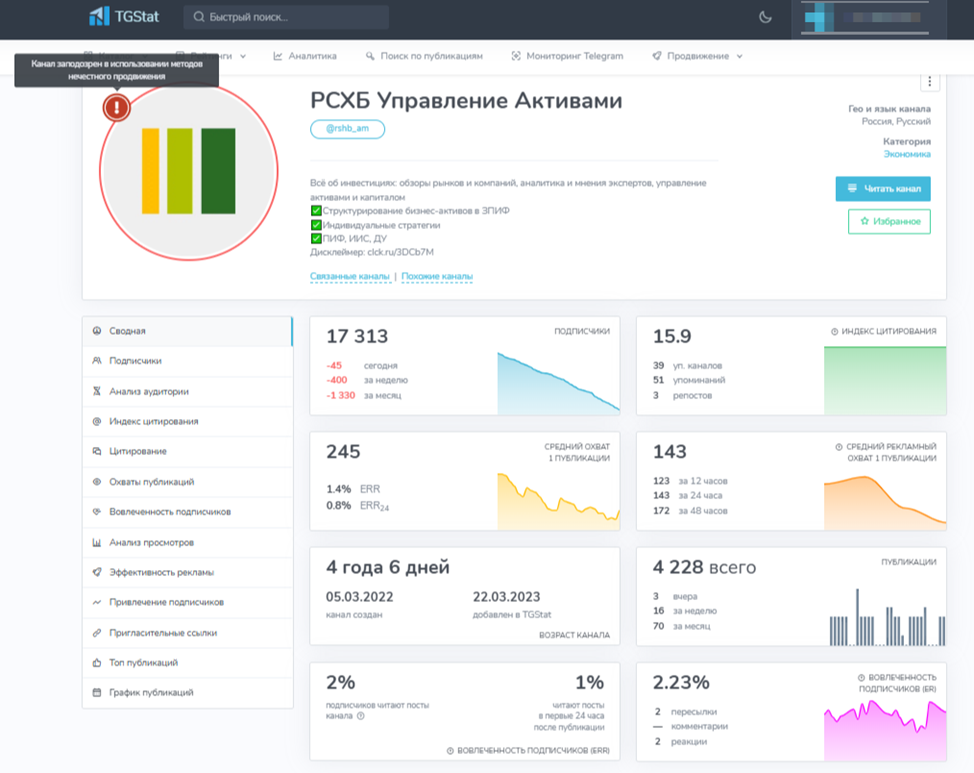Click the Продвижение megaphone icon in navbar
This screenshot has height=773, width=974.
(x=657, y=56)
